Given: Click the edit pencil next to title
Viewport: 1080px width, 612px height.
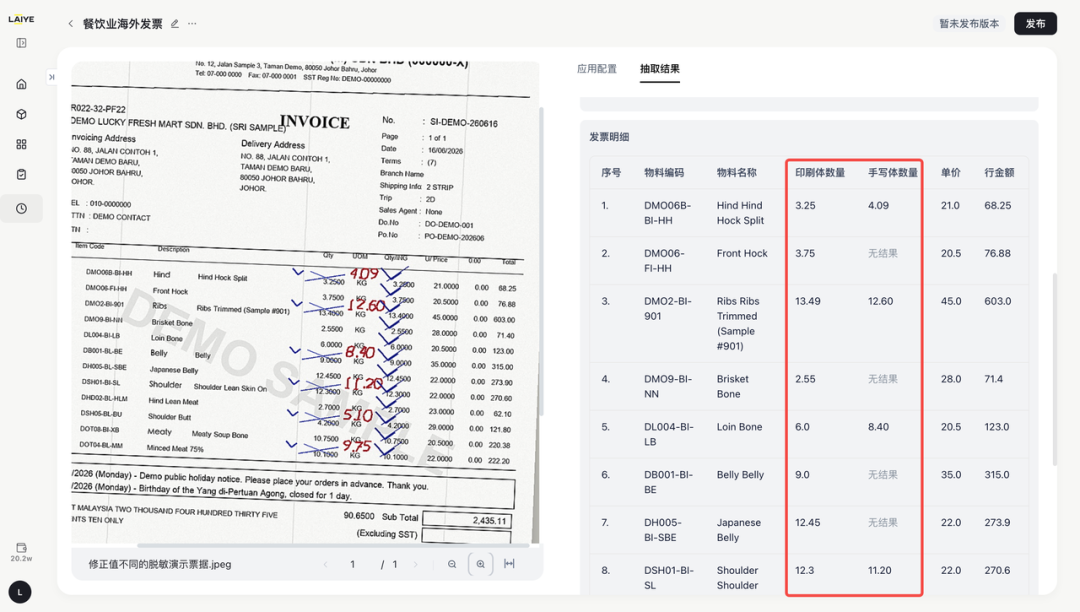Looking at the screenshot, I should 175,23.
